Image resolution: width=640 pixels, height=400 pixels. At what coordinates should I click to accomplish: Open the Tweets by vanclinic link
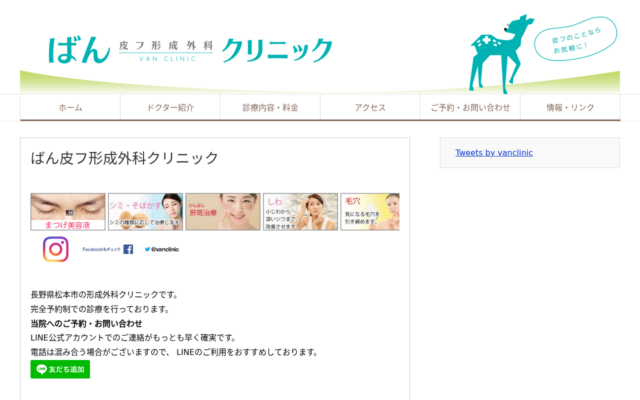(x=494, y=153)
